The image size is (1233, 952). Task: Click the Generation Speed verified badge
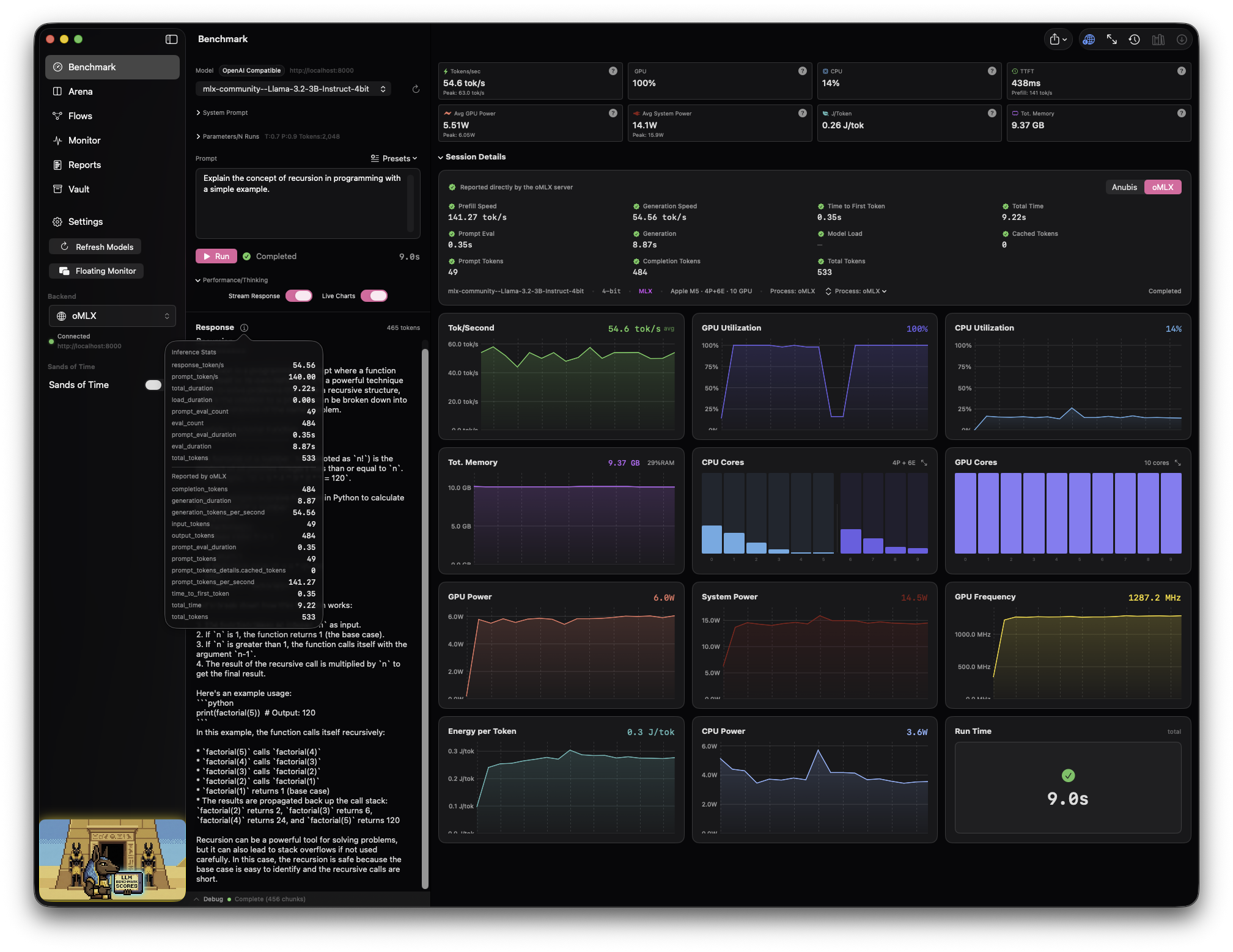coord(636,207)
